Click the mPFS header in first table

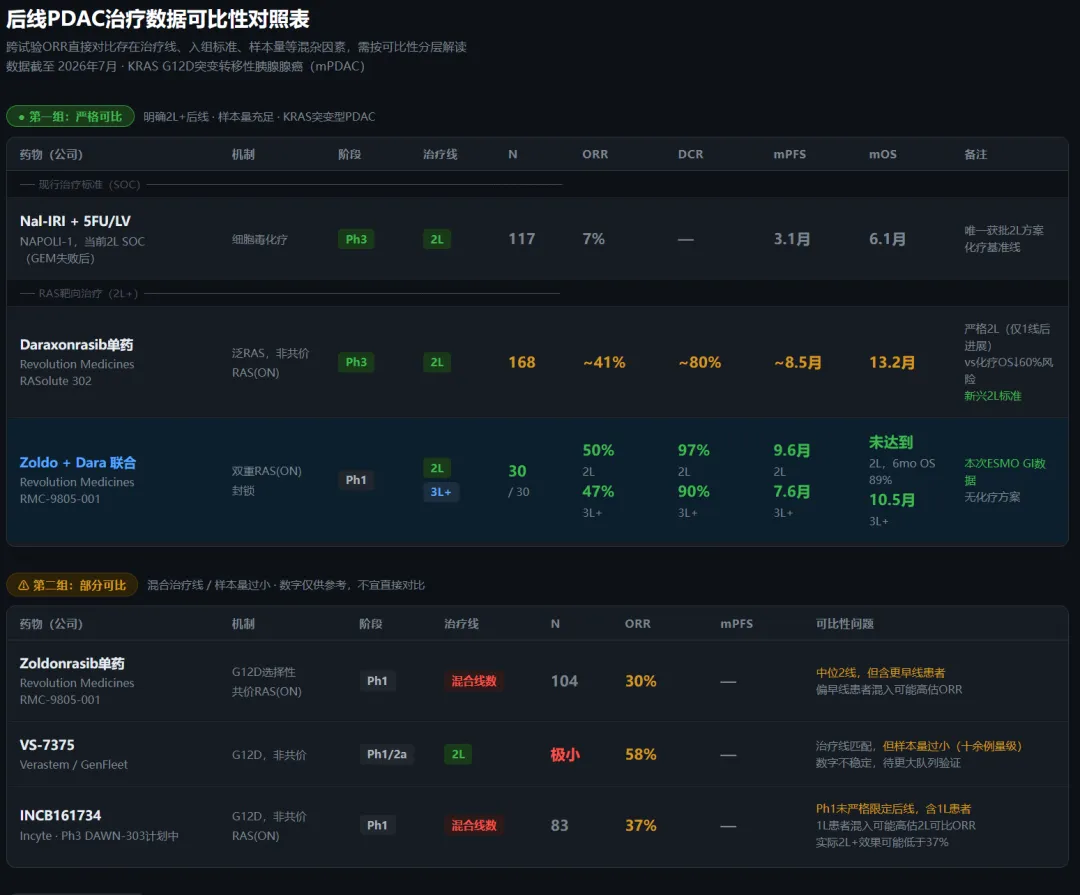[789, 154]
